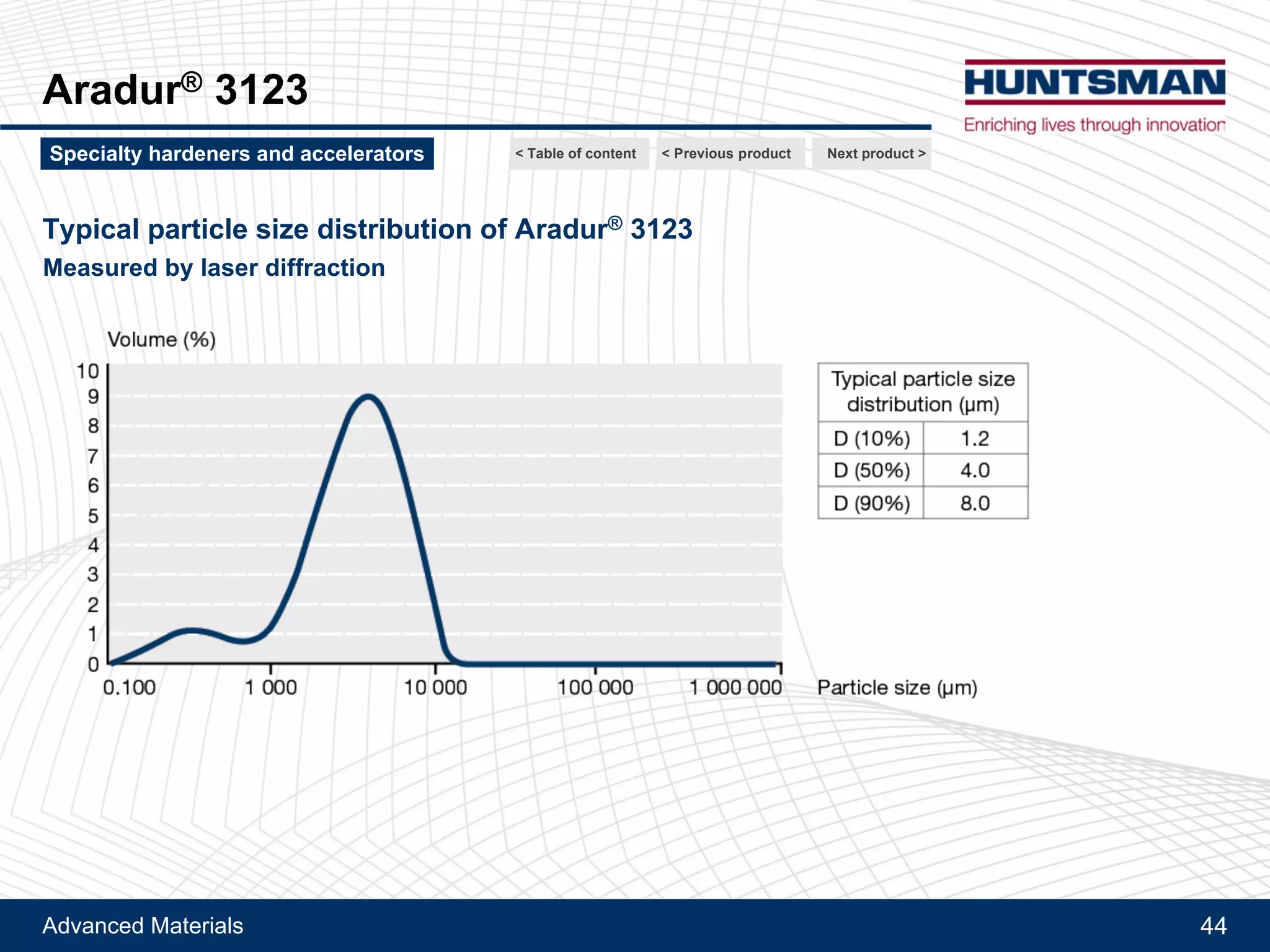The image size is (1270, 952).
Task: Click the table header Typical particle size distribution
Action: (x=923, y=392)
